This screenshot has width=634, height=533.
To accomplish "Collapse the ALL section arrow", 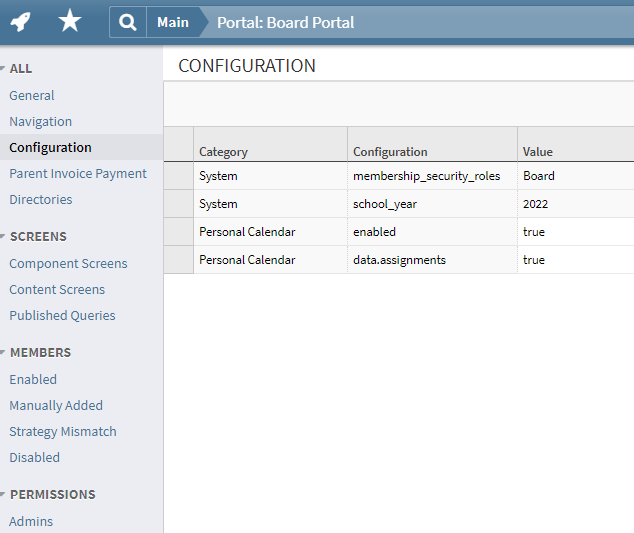I will tap(2, 68).
